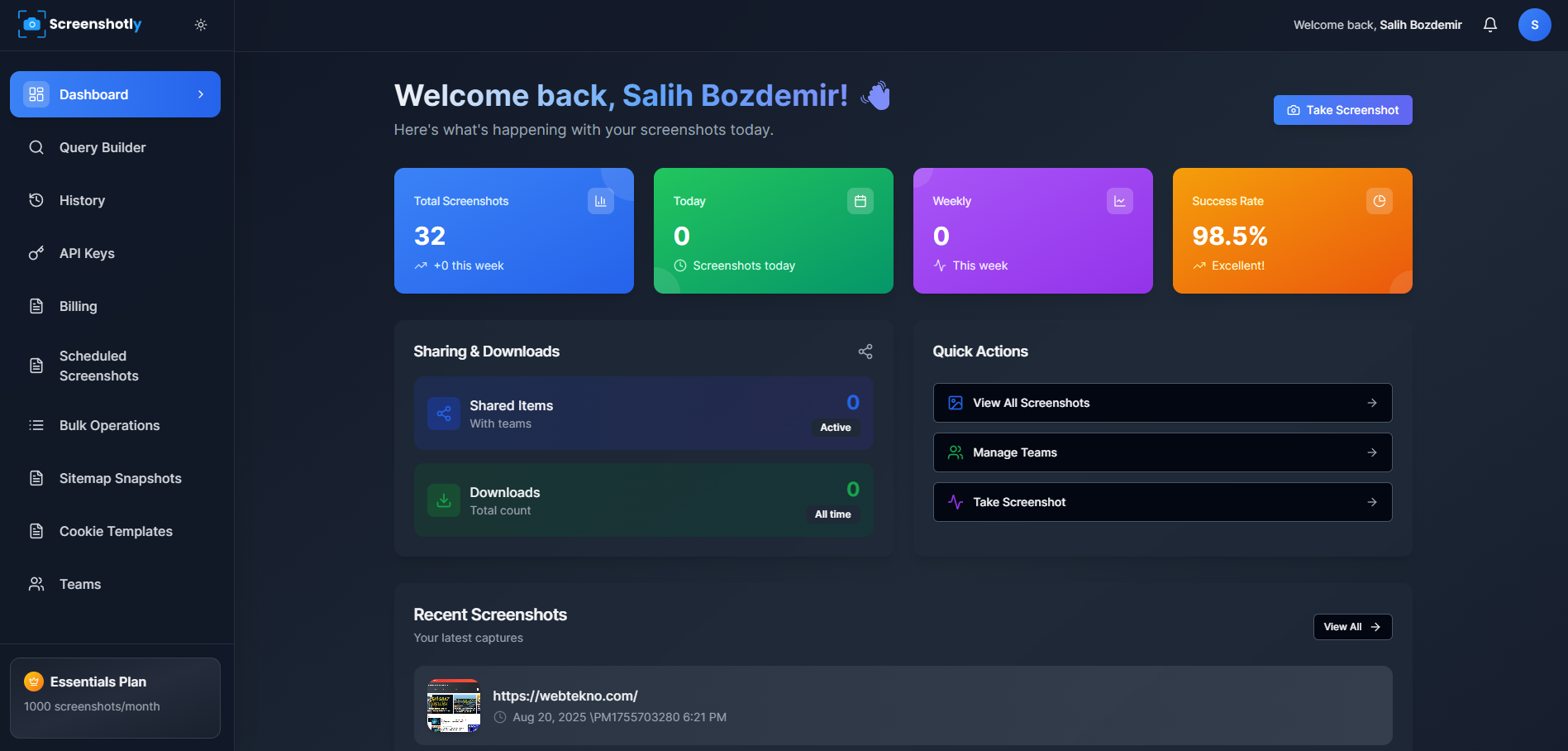Click Take Screenshot in Quick Actions
The height and width of the screenshot is (751, 1568).
tap(1162, 502)
